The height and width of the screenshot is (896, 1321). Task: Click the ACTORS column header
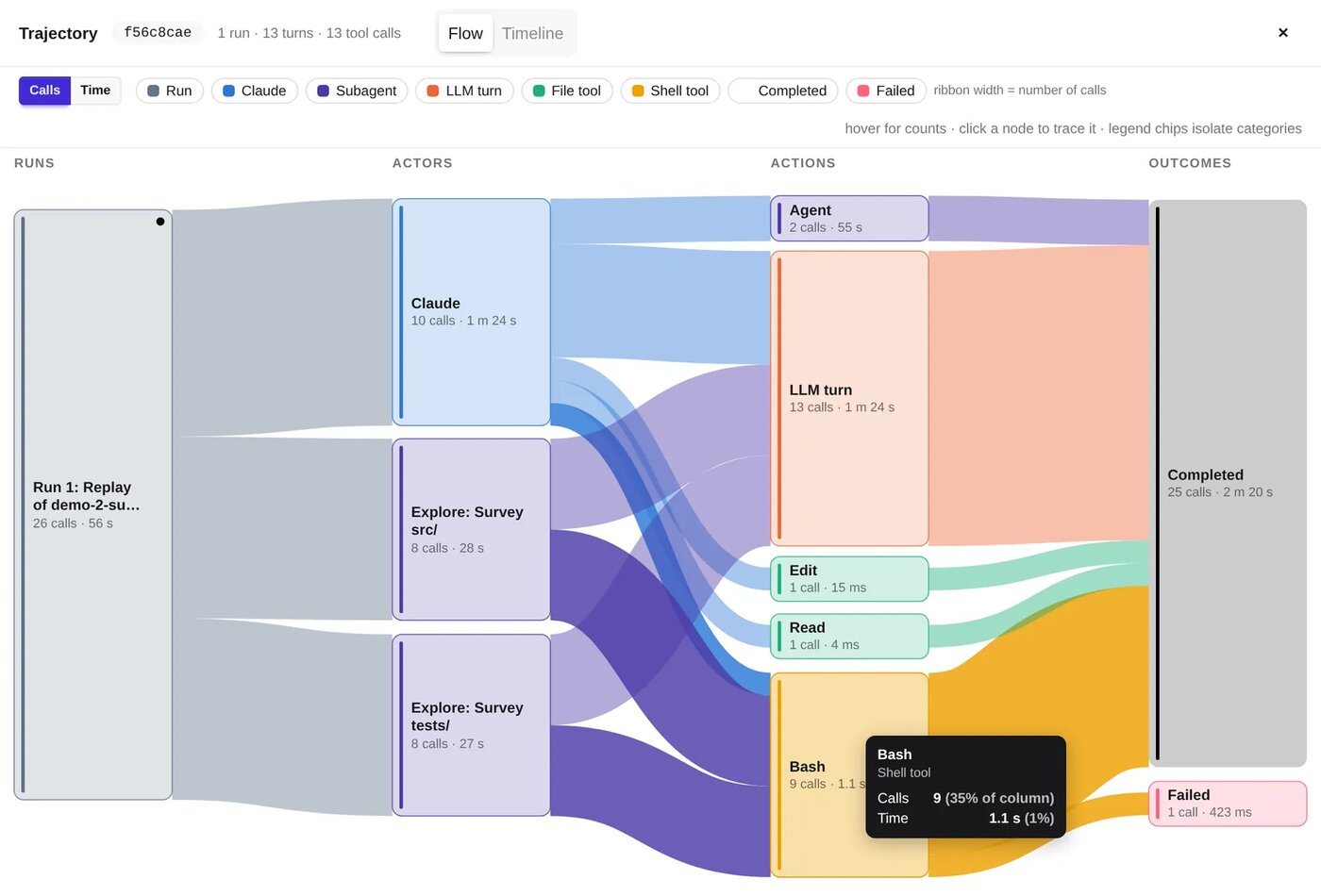[x=423, y=163]
